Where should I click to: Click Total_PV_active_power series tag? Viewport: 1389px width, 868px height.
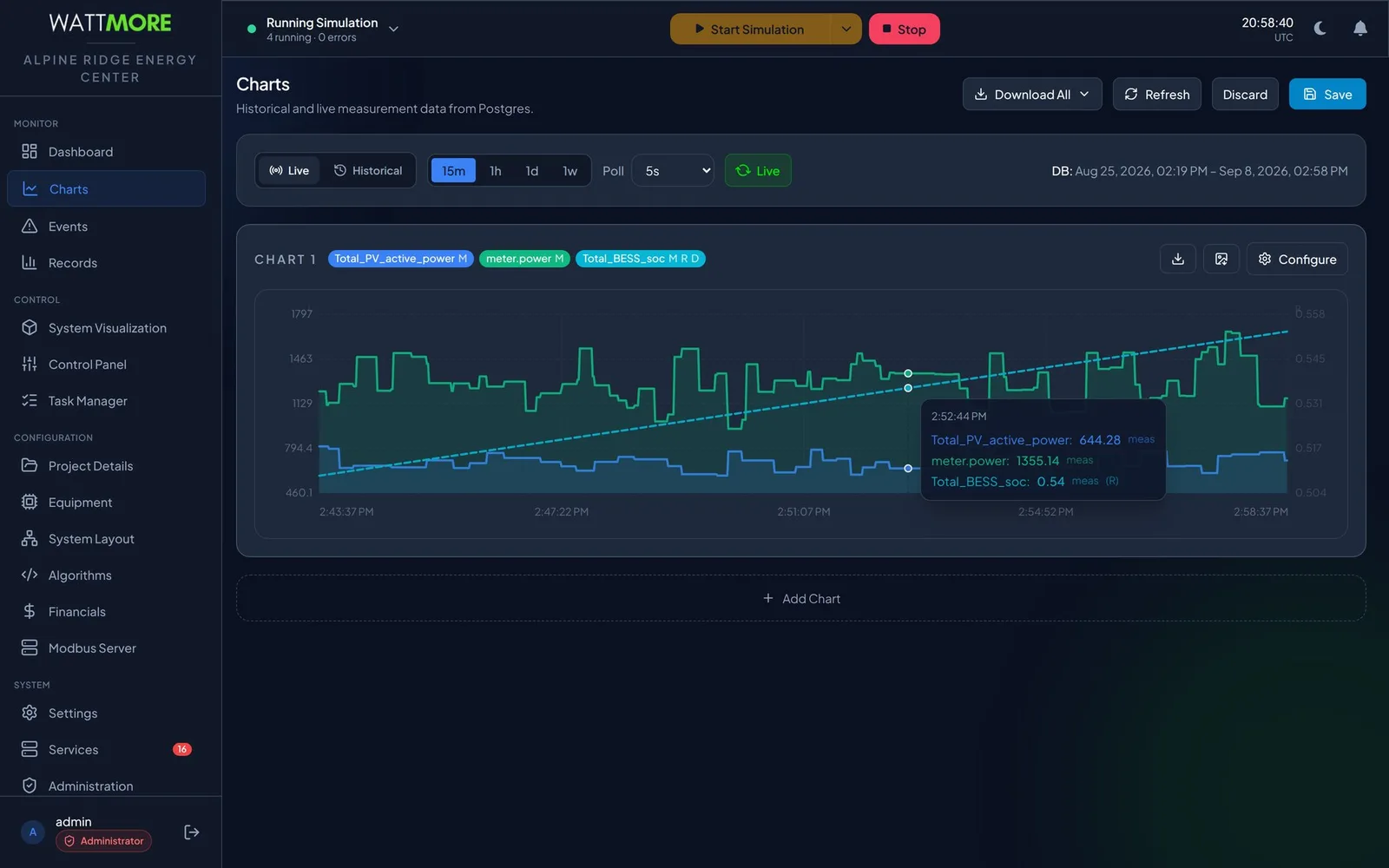pyautogui.click(x=400, y=259)
